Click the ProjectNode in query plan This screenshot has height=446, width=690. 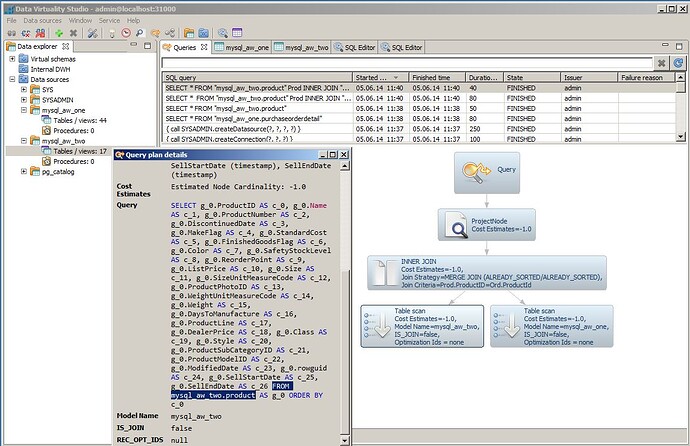pos(487,224)
